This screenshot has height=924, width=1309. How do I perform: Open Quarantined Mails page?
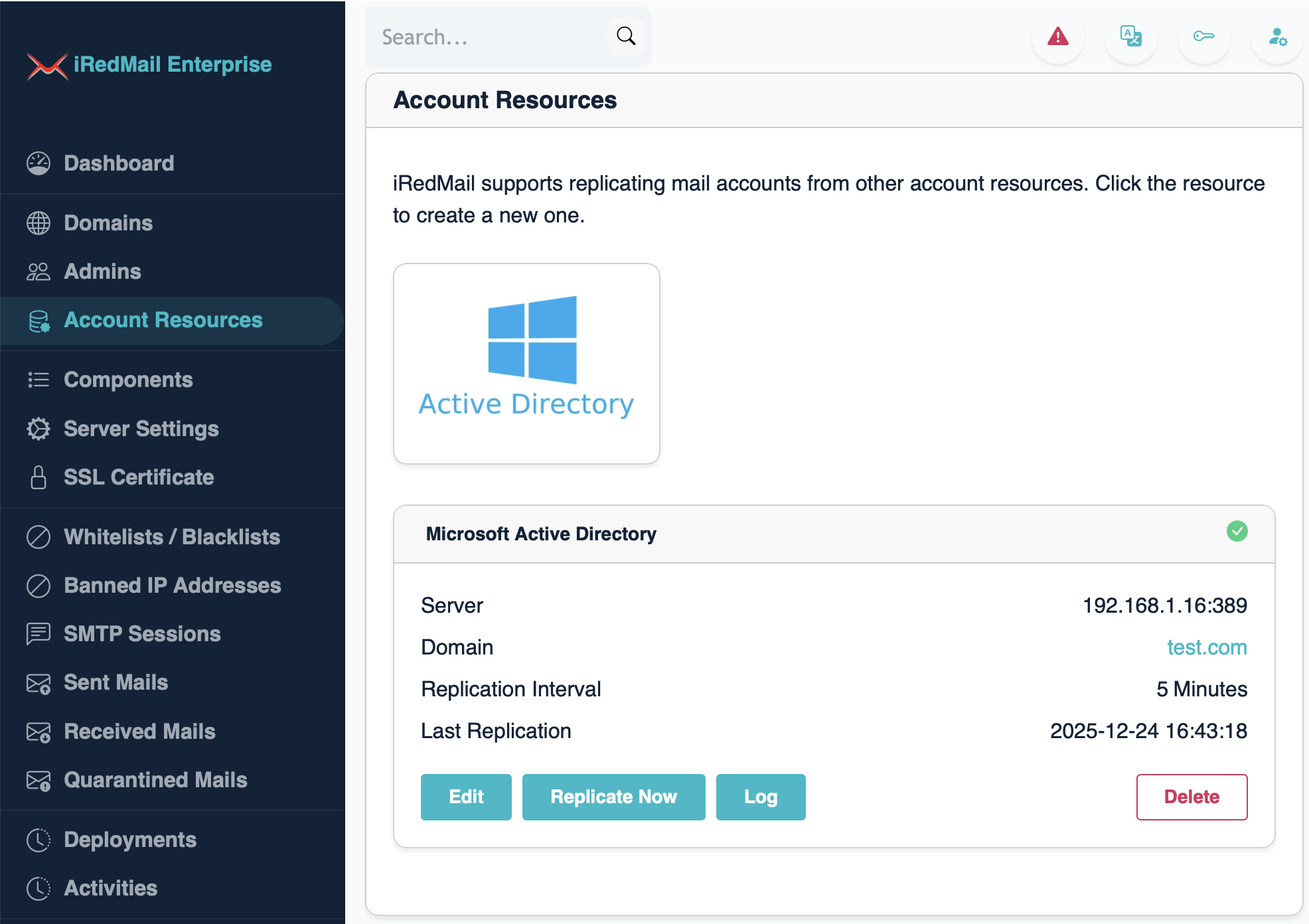click(x=155, y=780)
